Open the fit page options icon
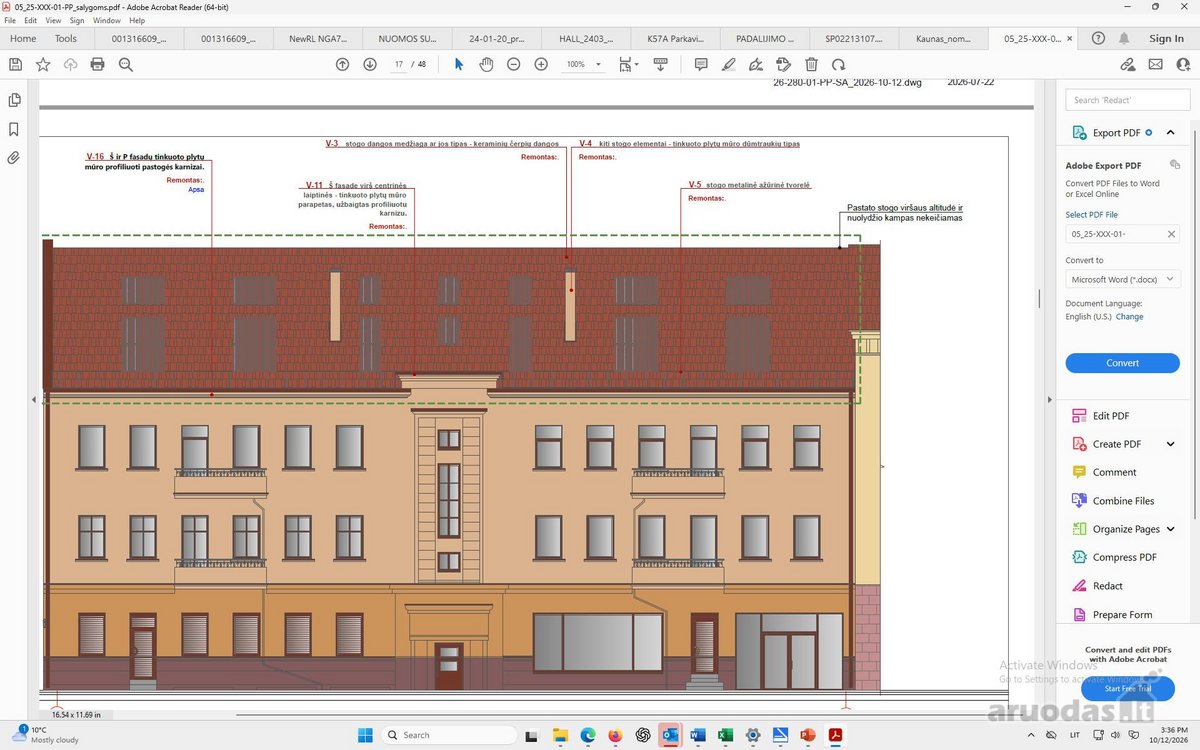 click(627, 64)
